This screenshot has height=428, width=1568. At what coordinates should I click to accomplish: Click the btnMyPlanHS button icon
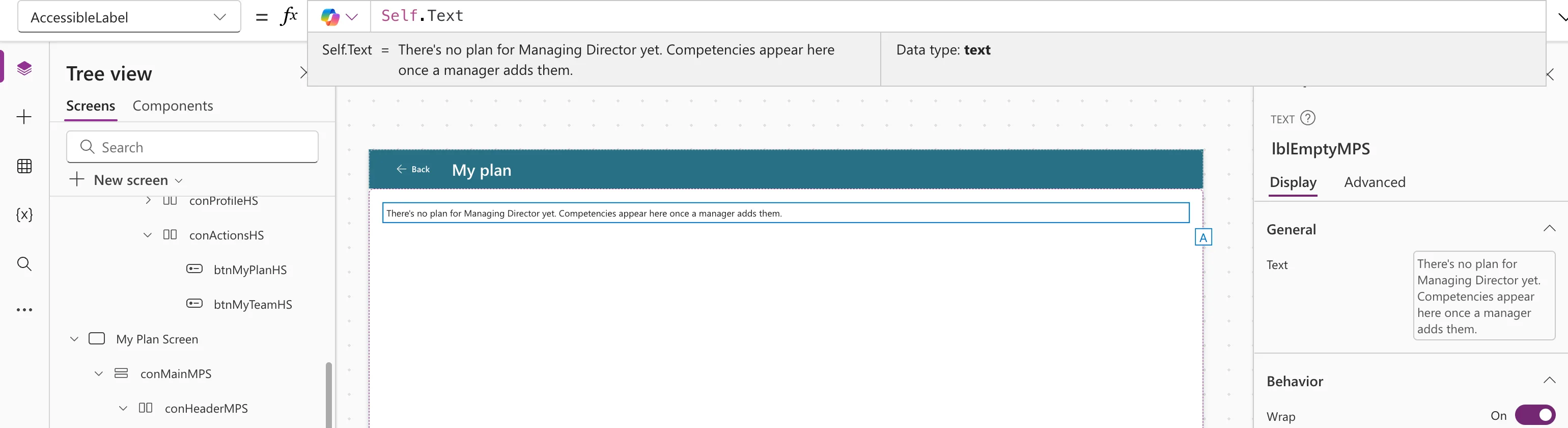pyautogui.click(x=194, y=269)
